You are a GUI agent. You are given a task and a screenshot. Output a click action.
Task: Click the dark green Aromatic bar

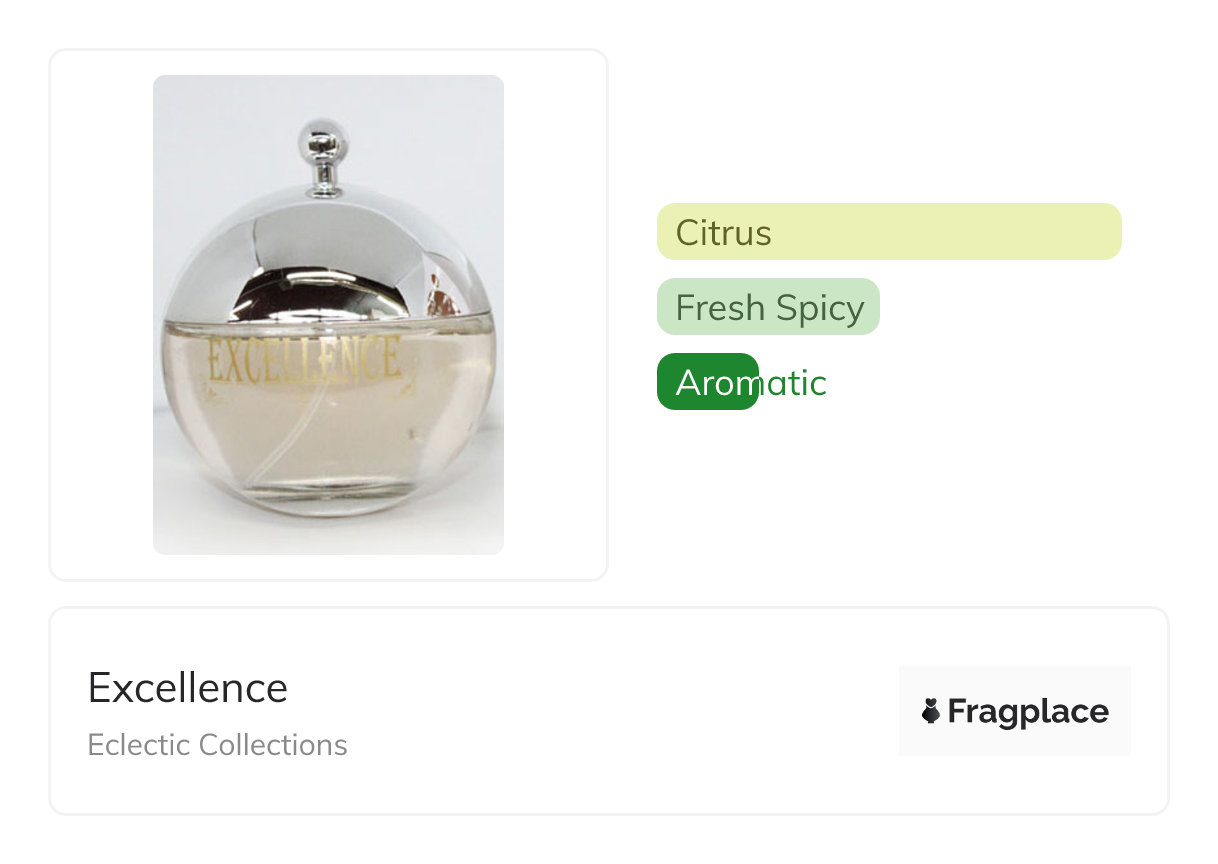click(707, 382)
